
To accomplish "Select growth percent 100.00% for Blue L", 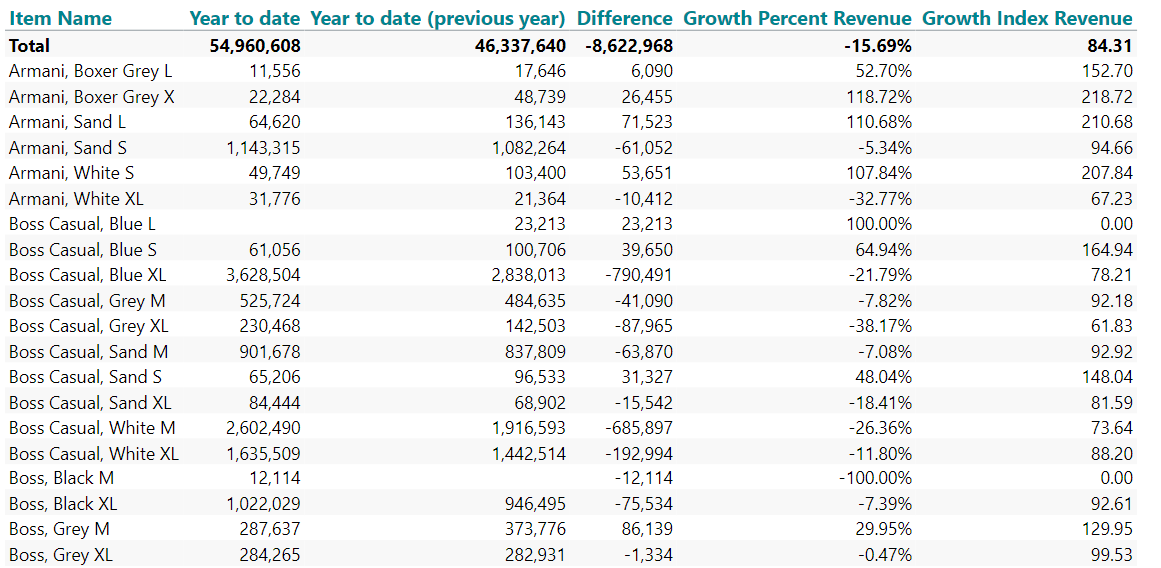I will [880, 224].
